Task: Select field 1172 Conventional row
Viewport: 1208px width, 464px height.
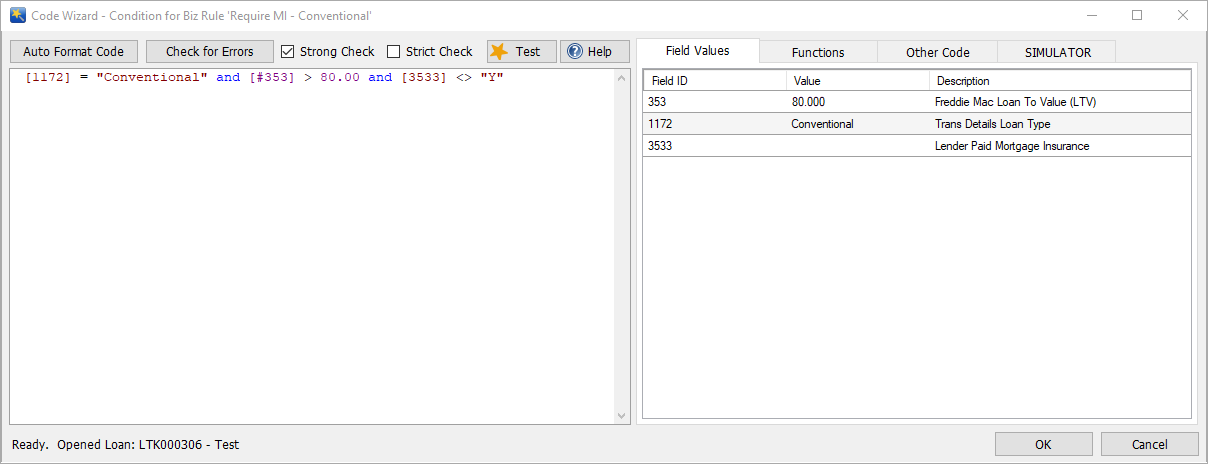Action: [916, 124]
